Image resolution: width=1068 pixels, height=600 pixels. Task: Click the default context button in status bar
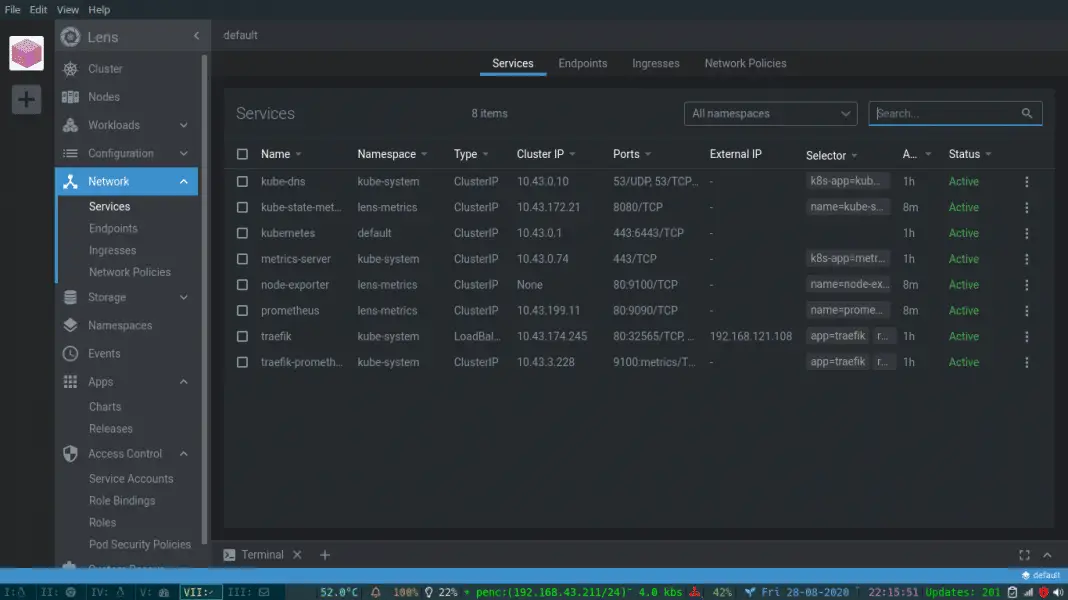tap(1040, 575)
